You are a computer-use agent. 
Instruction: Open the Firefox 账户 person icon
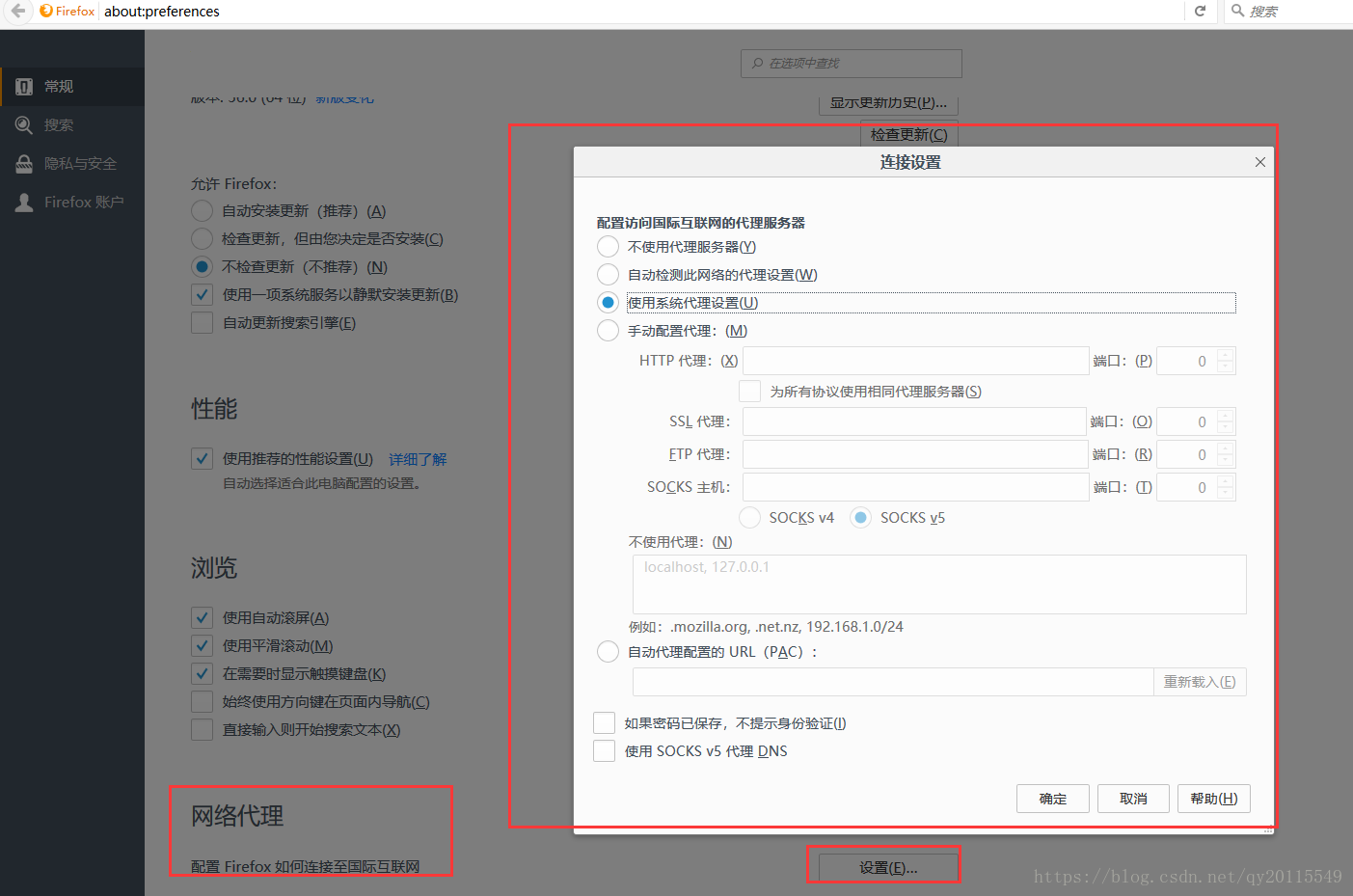[24, 203]
